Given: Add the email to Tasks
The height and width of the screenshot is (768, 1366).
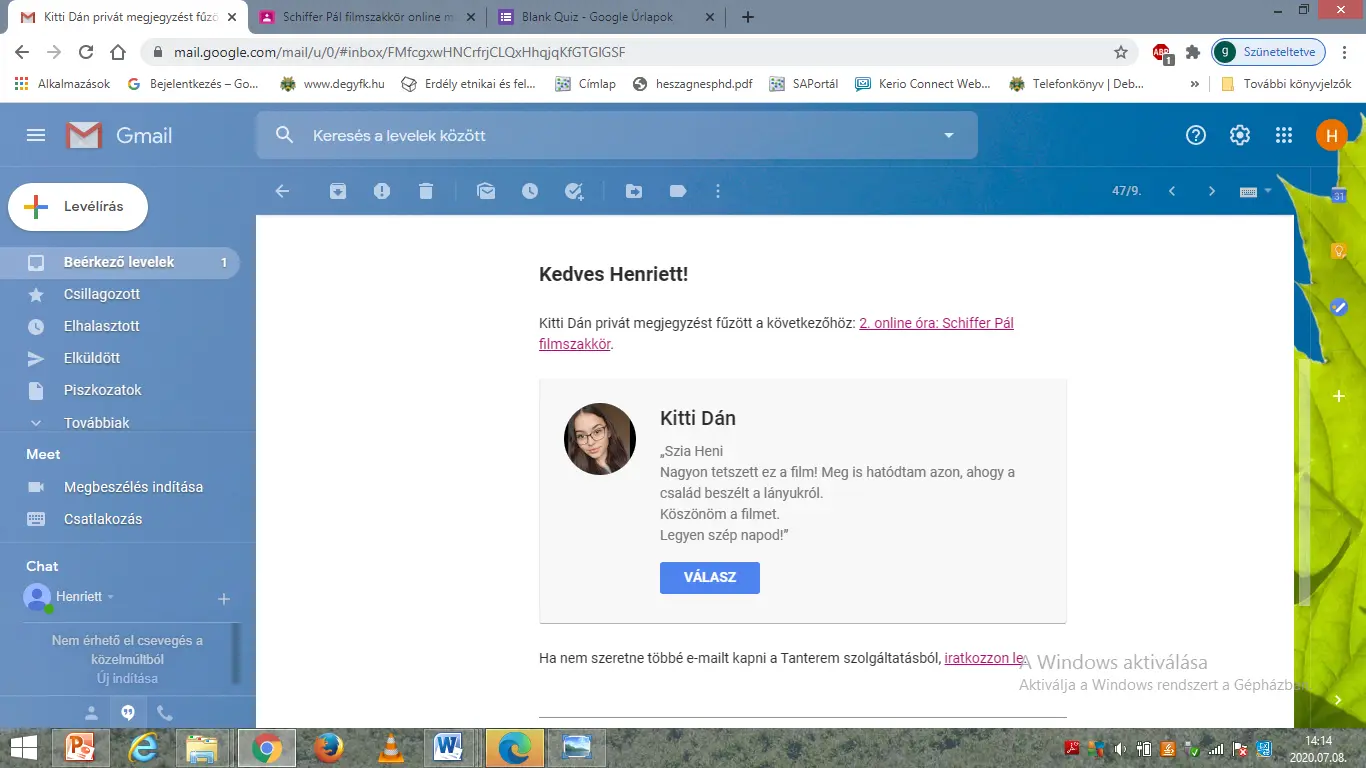Looking at the screenshot, I should 574,191.
